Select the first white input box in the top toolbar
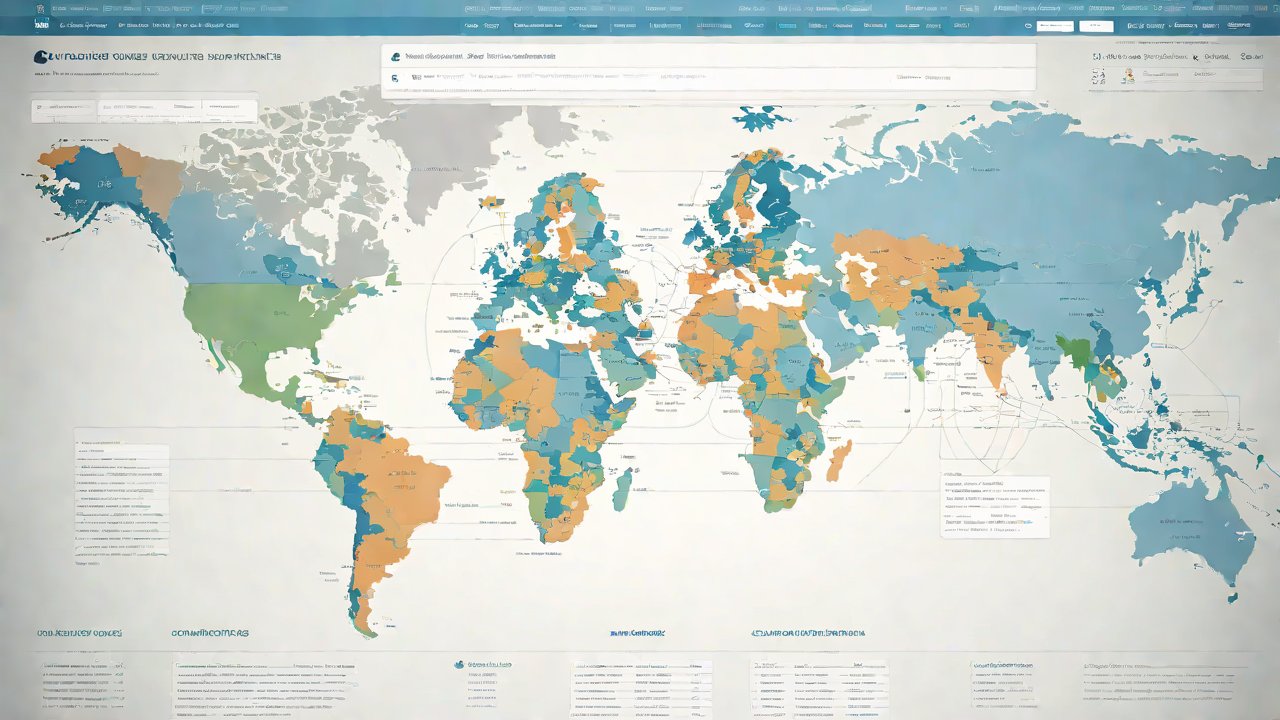Viewport: 1280px width, 720px height. (x=1053, y=24)
